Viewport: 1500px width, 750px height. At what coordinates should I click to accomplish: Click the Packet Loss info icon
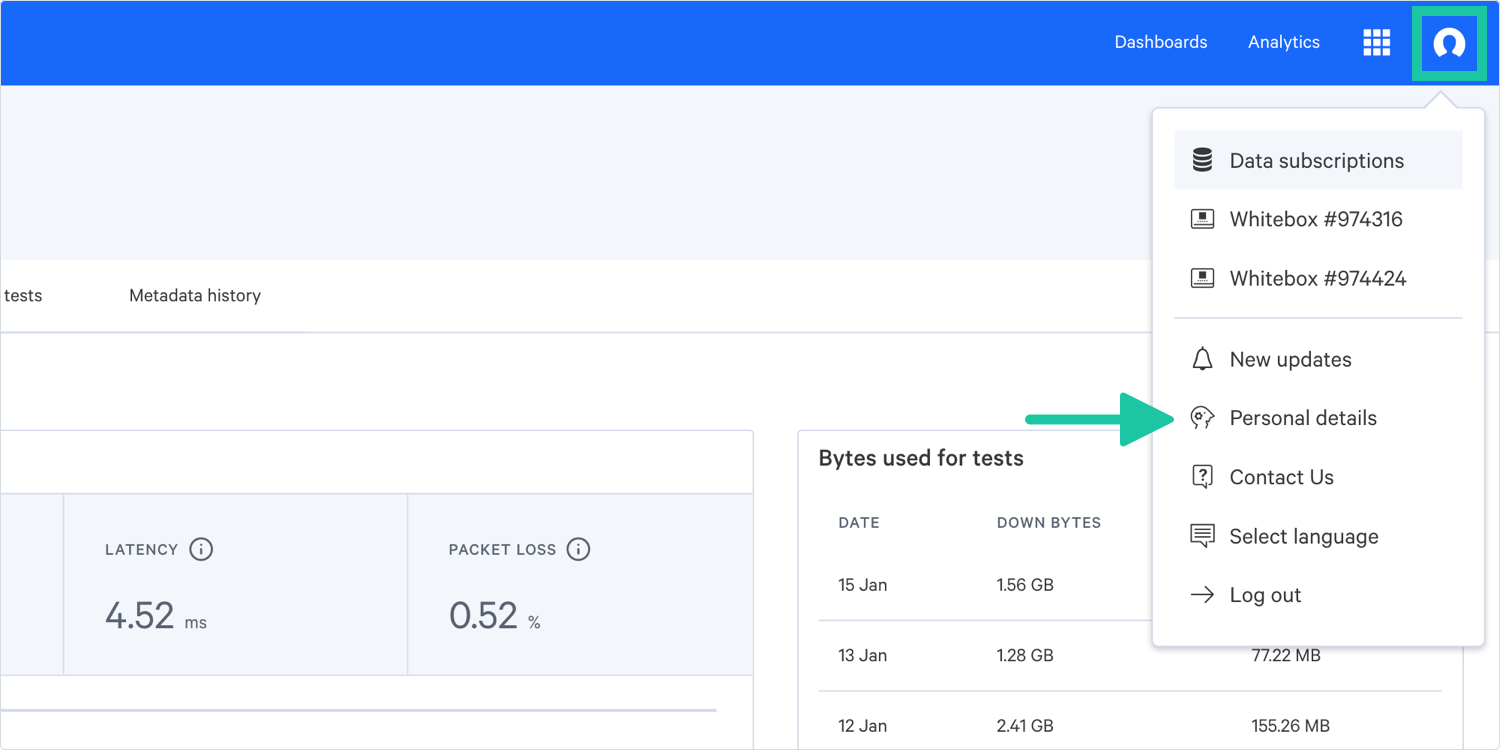point(578,549)
